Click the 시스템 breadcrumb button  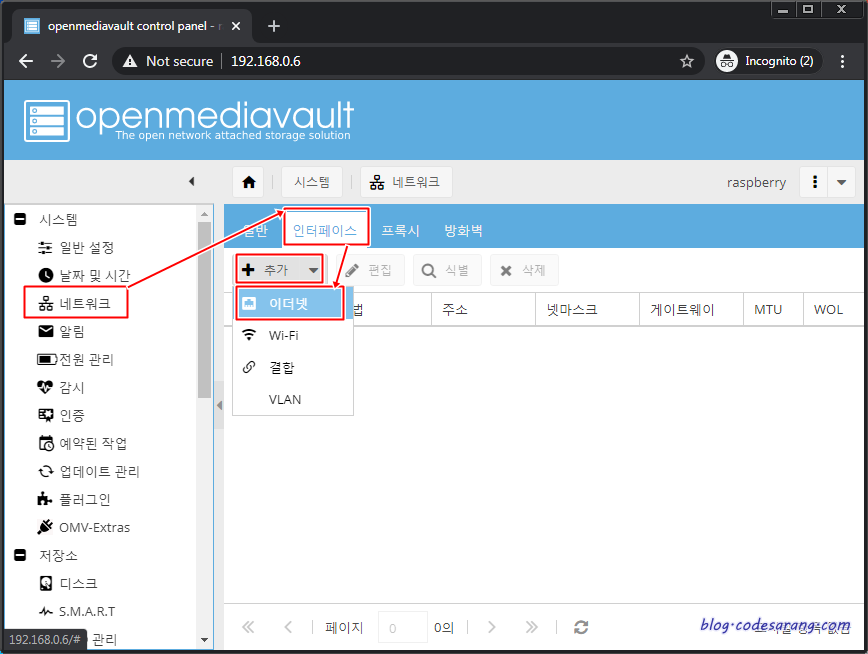point(312,182)
